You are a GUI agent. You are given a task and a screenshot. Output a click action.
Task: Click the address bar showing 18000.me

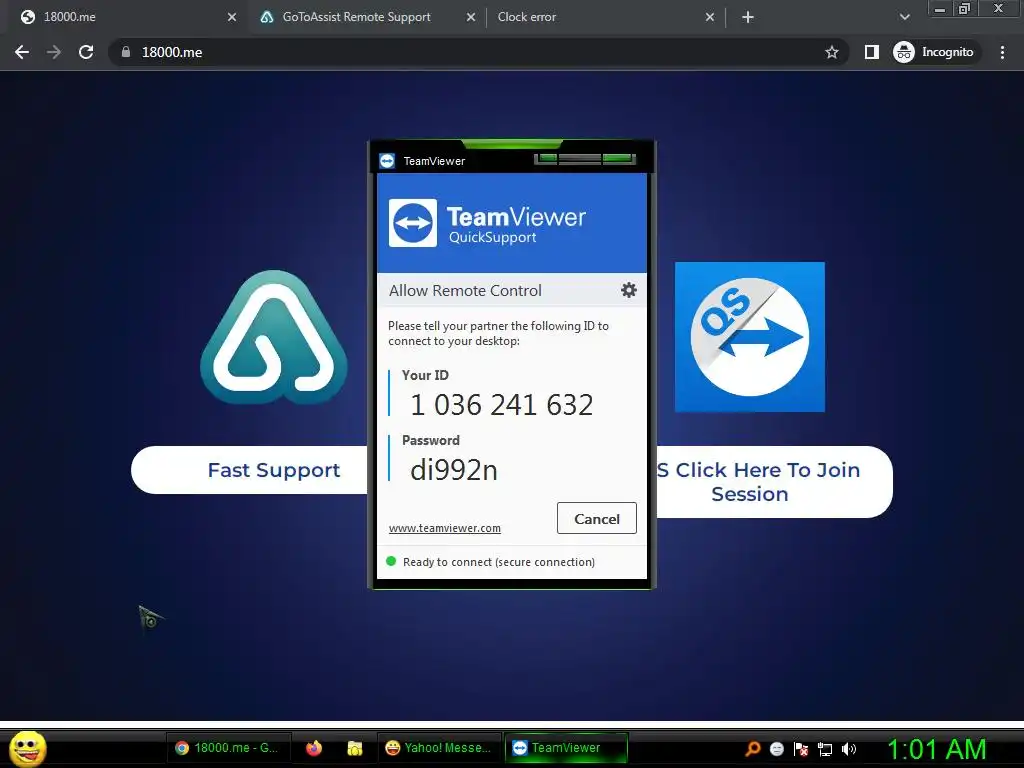[x=478, y=52]
